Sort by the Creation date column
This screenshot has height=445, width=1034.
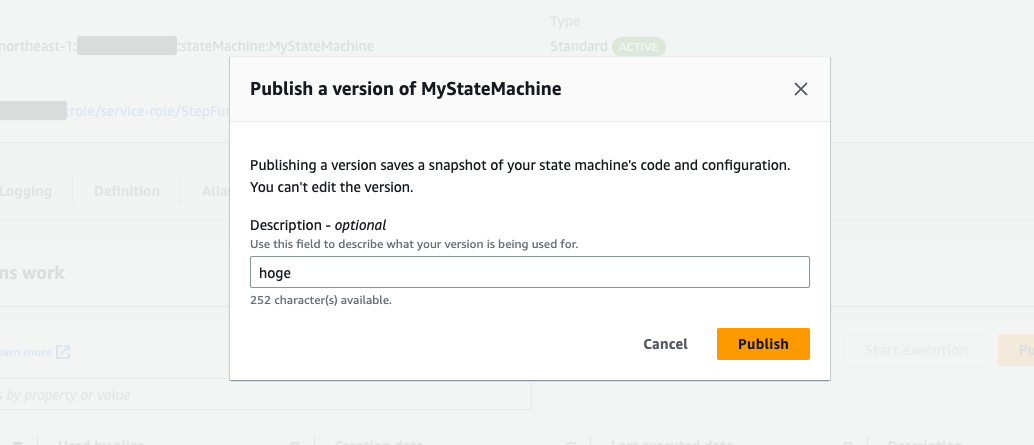click(x=370, y=441)
